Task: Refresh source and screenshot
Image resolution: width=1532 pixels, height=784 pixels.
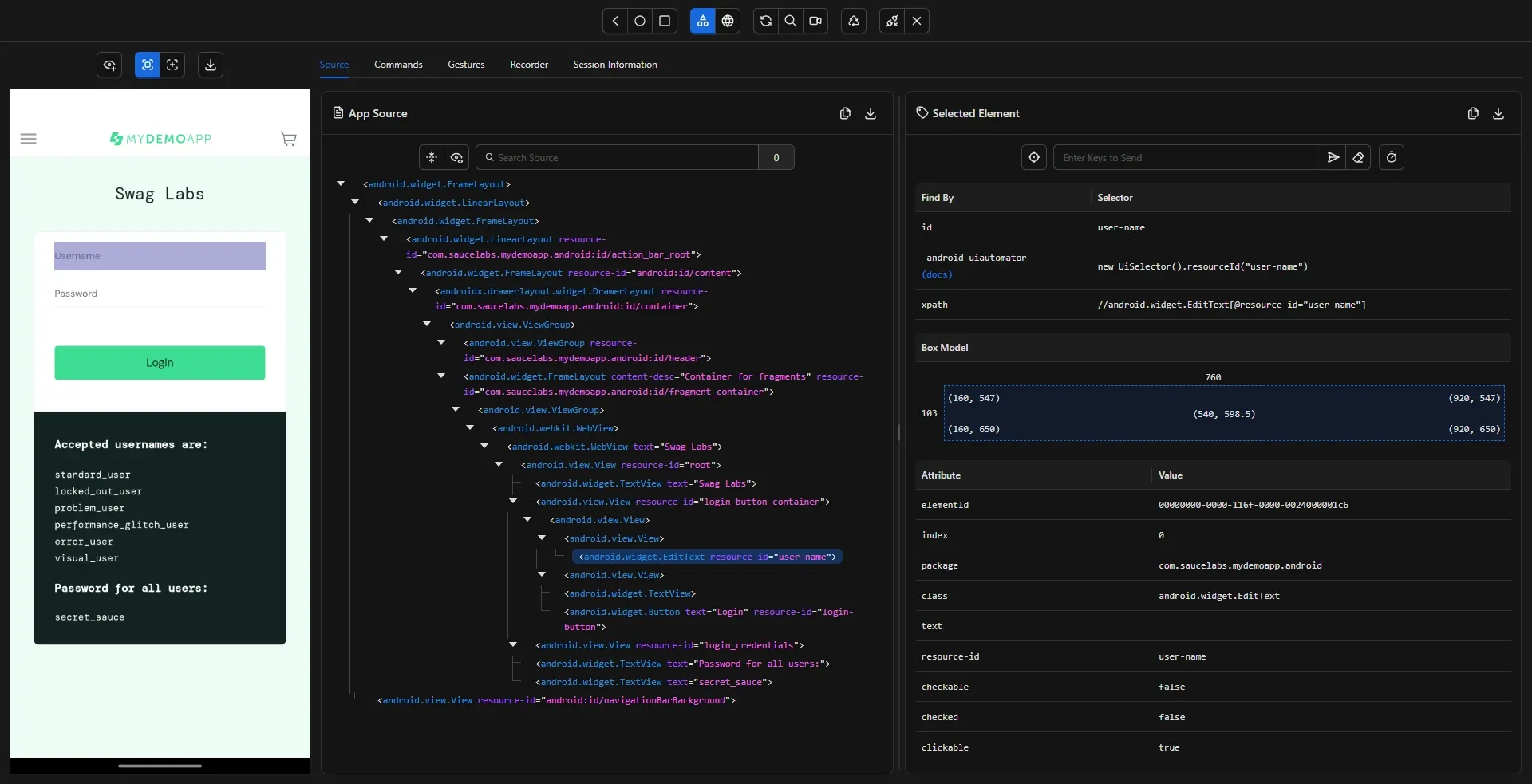Action: (766, 21)
